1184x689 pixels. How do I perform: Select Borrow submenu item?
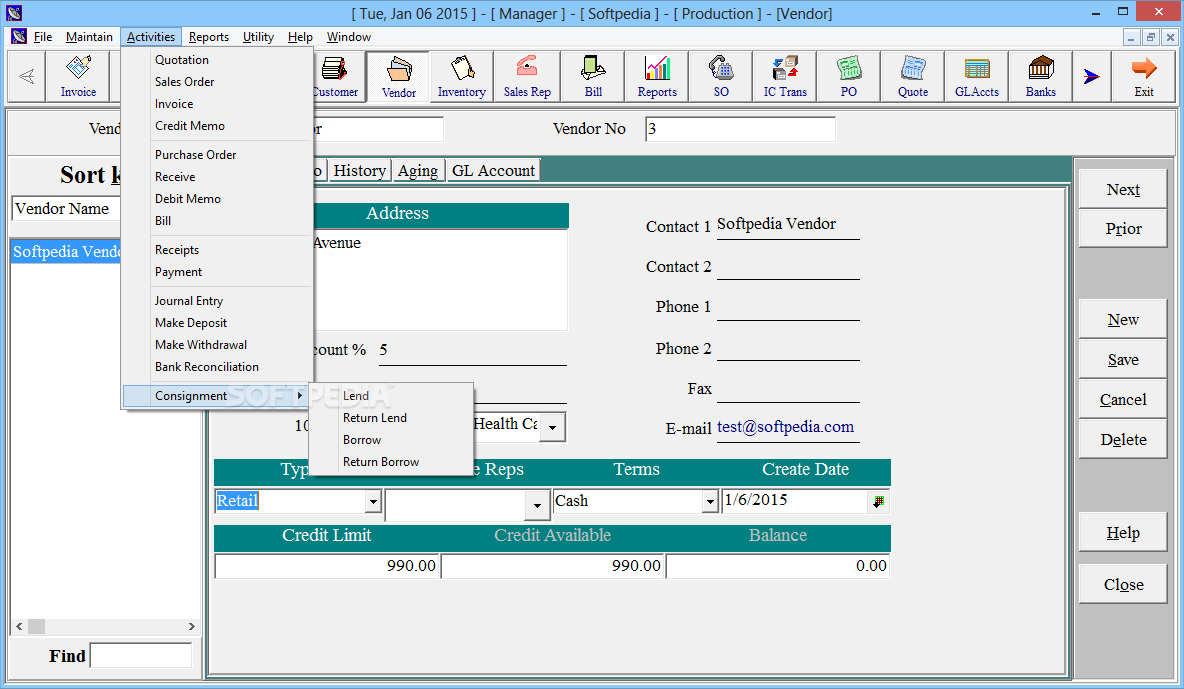[391, 439]
